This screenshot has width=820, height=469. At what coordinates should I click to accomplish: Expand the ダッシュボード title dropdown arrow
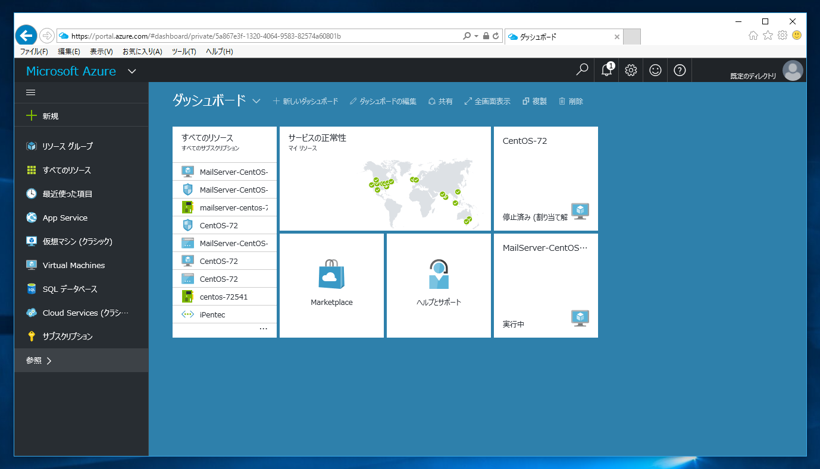click(x=256, y=101)
